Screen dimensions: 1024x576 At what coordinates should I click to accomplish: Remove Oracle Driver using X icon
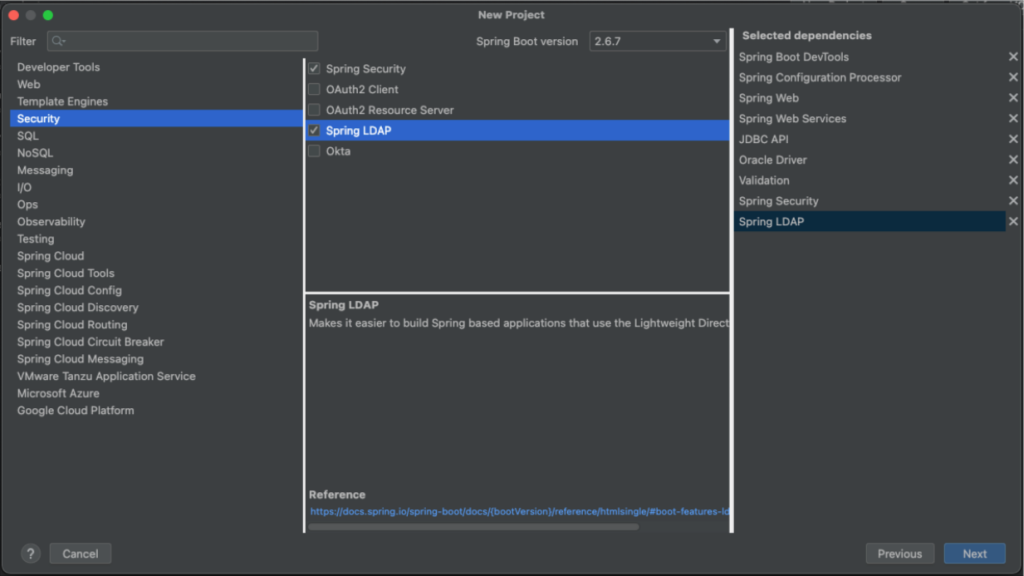[1013, 159]
